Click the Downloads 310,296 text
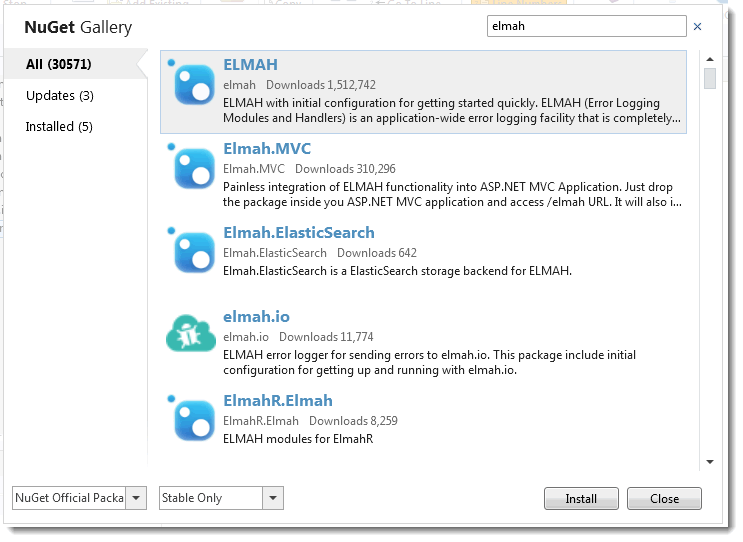Screen dimensions: 743x542 coord(345,169)
